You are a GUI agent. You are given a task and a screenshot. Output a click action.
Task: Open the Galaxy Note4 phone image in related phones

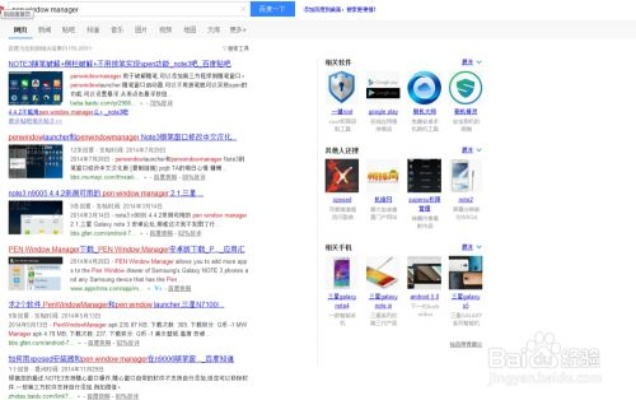pyautogui.click(x=342, y=272)
